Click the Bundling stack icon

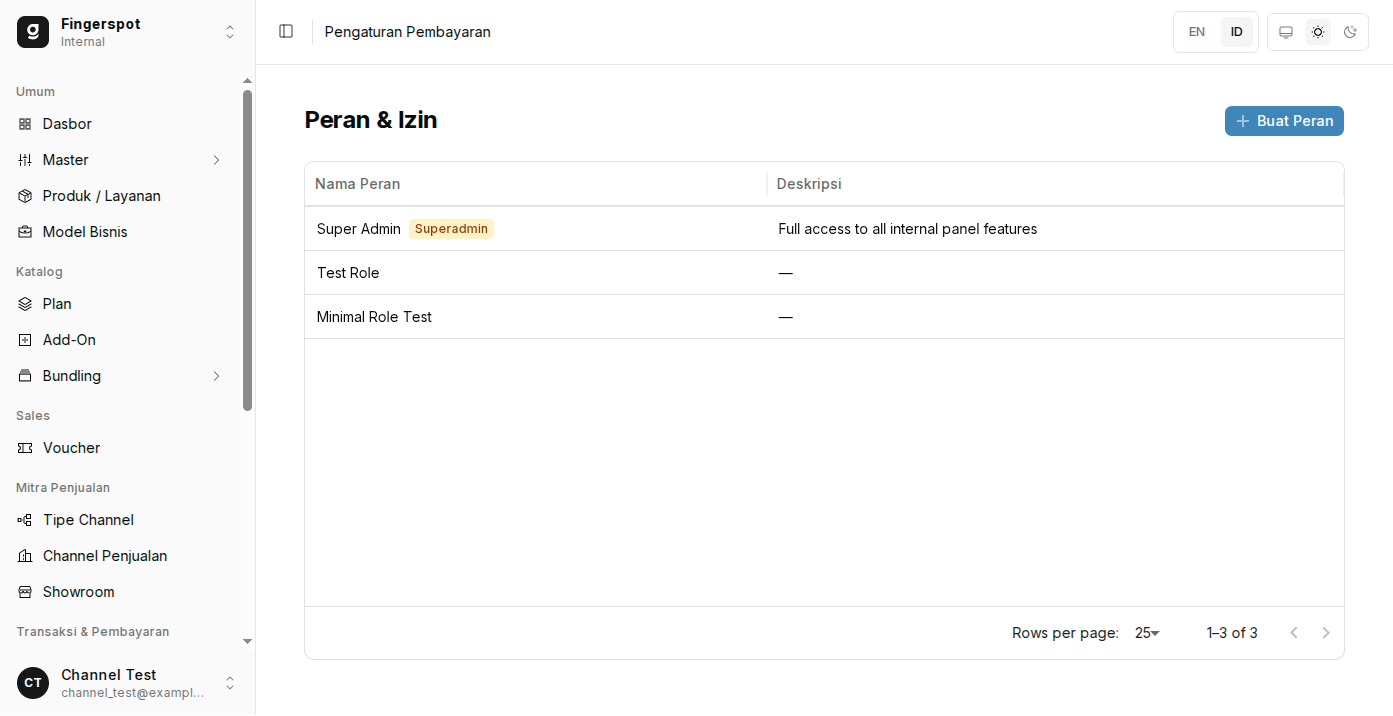[25, 376]
